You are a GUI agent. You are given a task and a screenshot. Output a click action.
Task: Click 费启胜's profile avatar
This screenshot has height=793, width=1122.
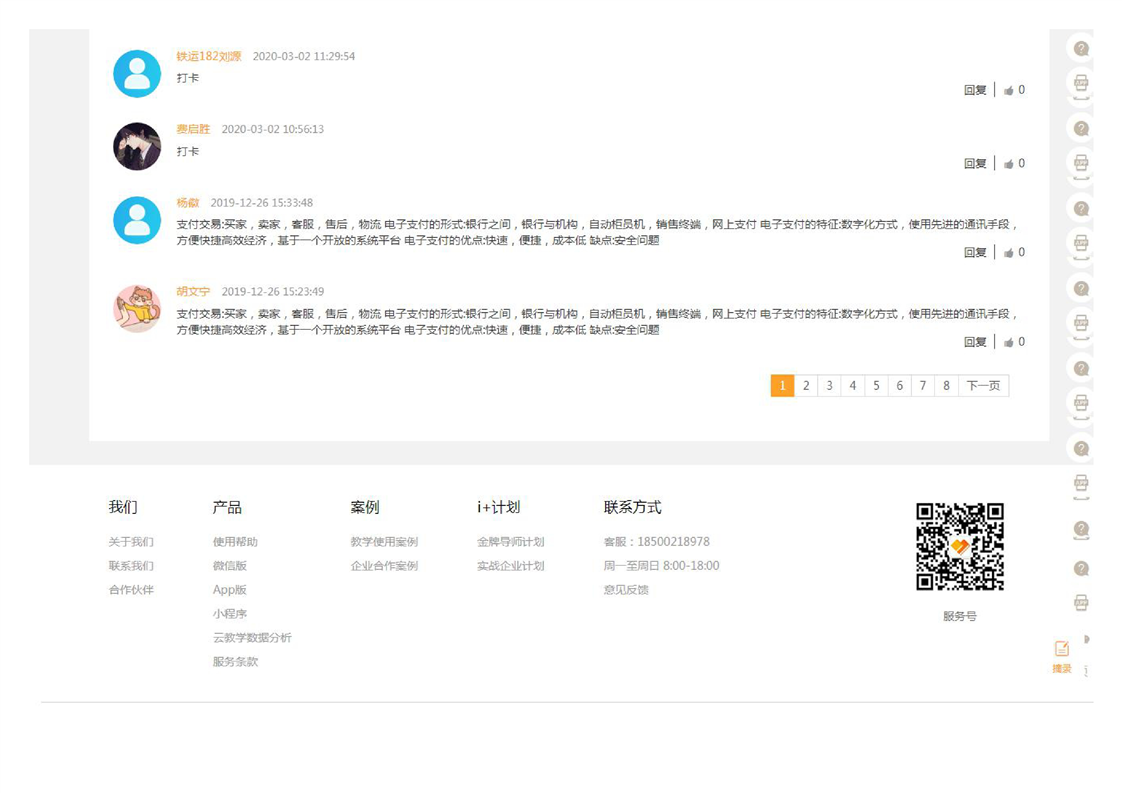[x=137, y=147]
